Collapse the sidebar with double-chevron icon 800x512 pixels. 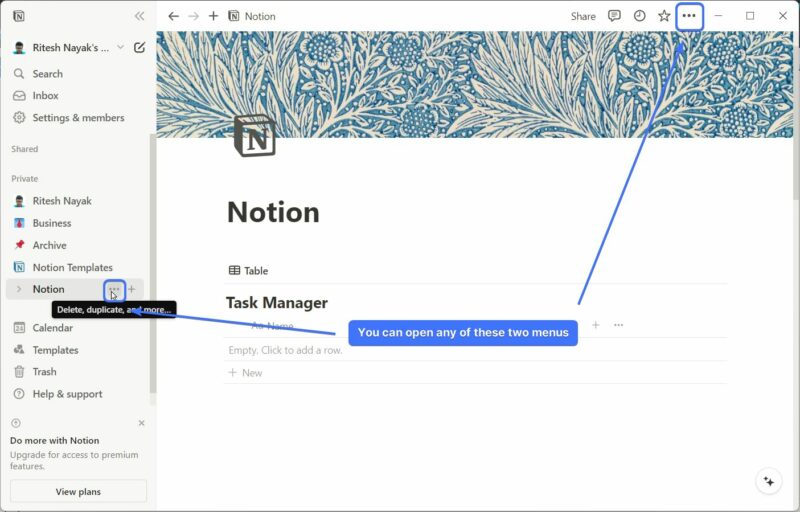click(139, 16)
